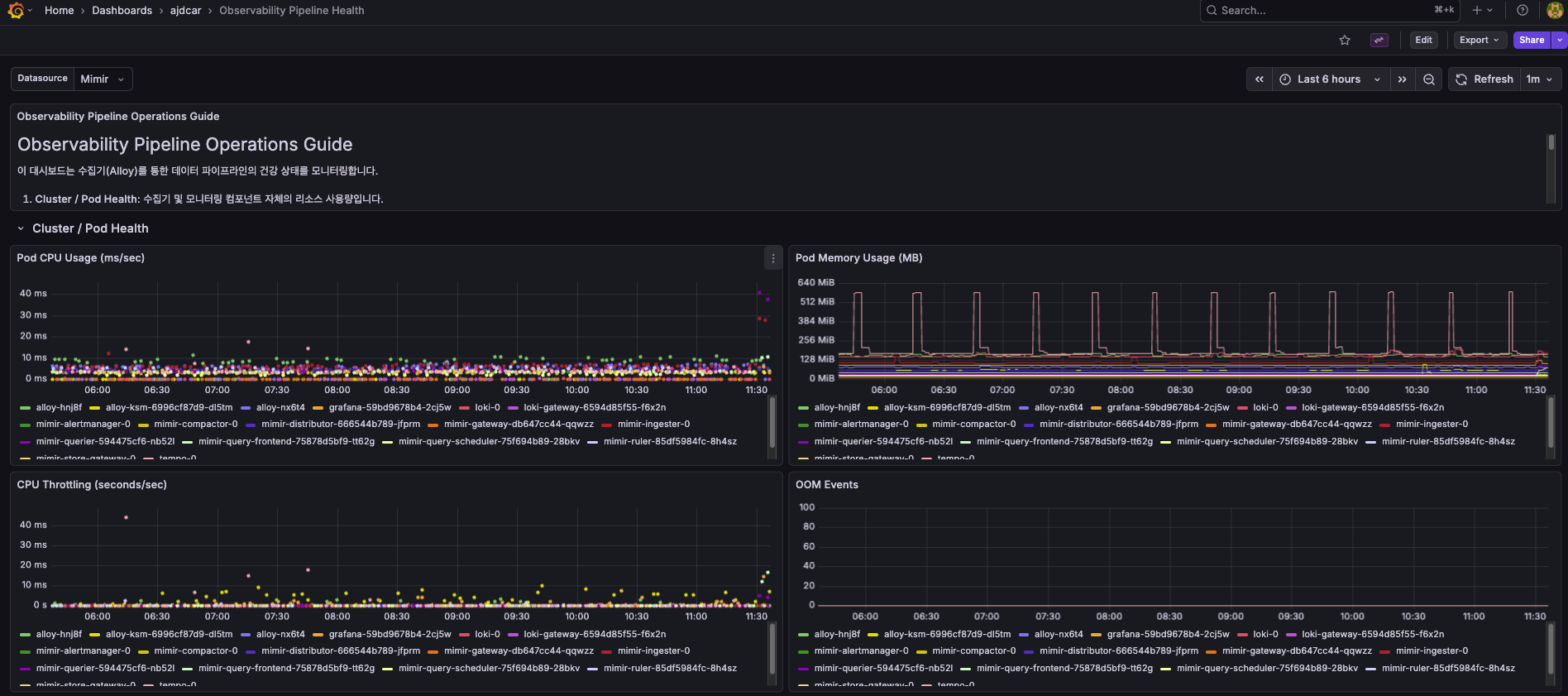Image resolution: width=1568 pixels, height=696 pixels.
Task: Open the ajdcar folder breadcrumb
Action: [x=186, y=11]
